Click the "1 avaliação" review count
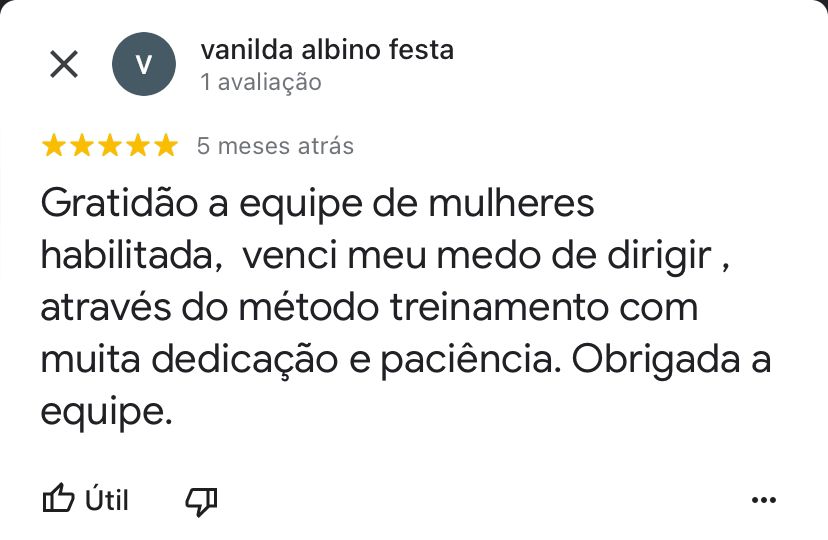Screen dimensions: 828x540 tap(261, 82)
